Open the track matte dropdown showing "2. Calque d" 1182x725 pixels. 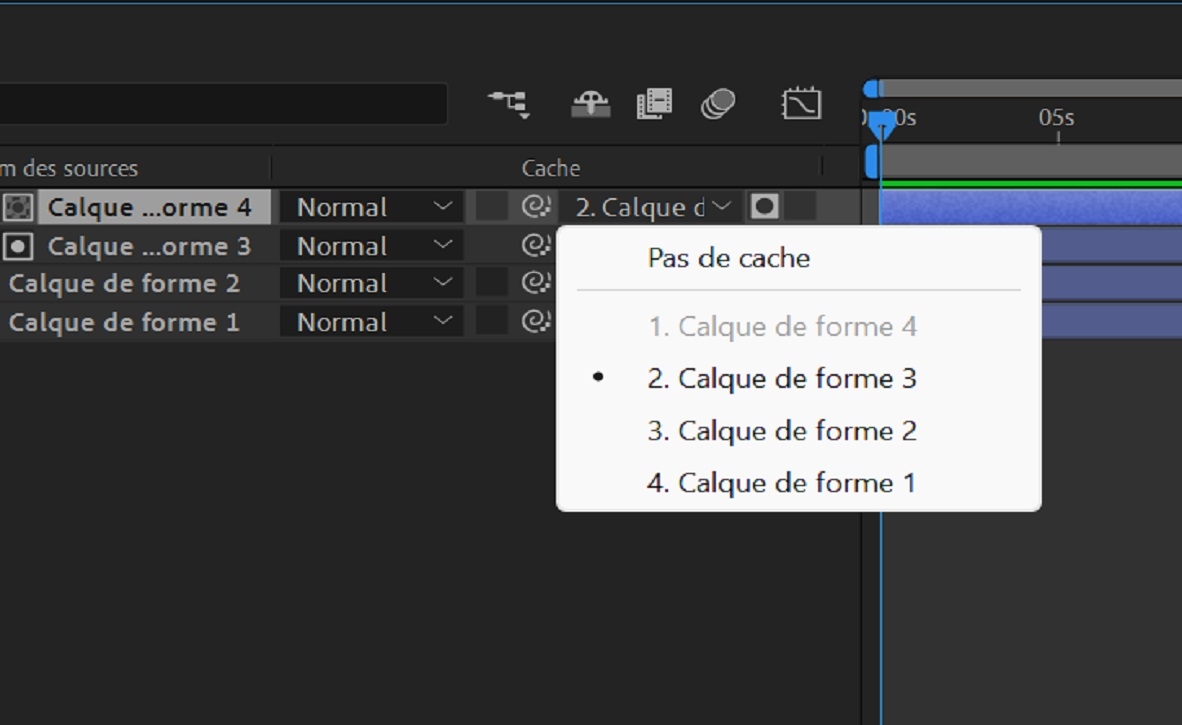click(652, 207)
